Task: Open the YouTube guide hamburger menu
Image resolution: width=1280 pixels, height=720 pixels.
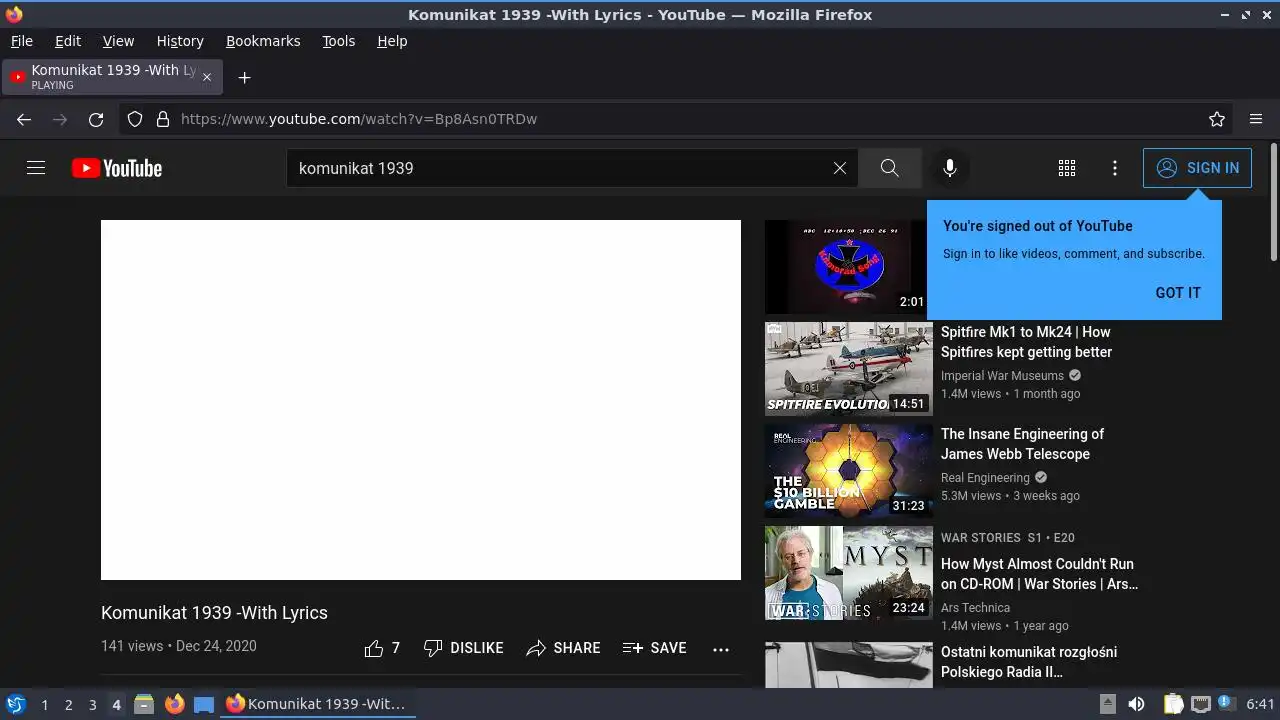Action: (36, 168)
